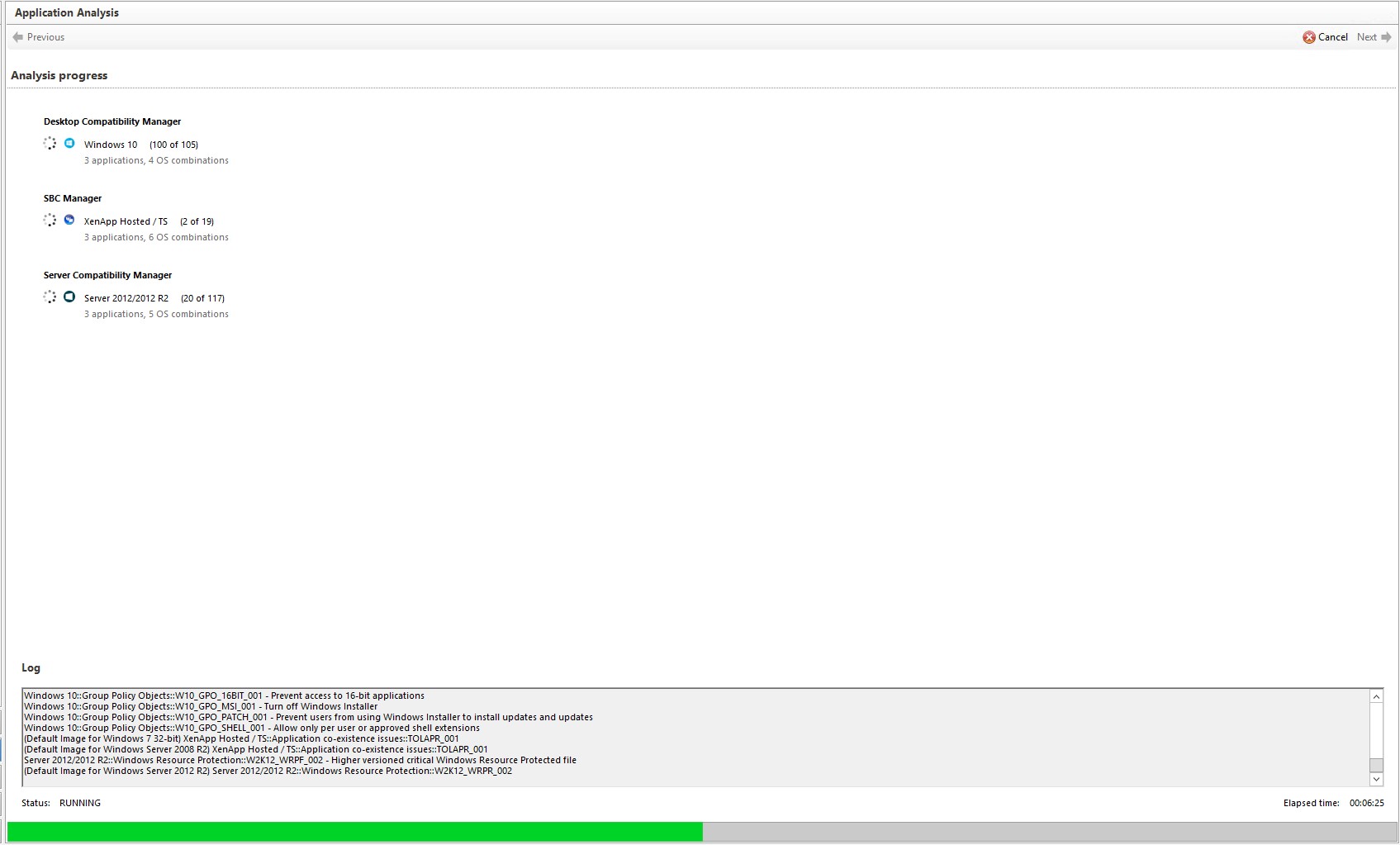This screenshot has height=845, width=1400.
Task: Click the Server 2012/2012 R2 platform icon
Action: coord(69,297)
